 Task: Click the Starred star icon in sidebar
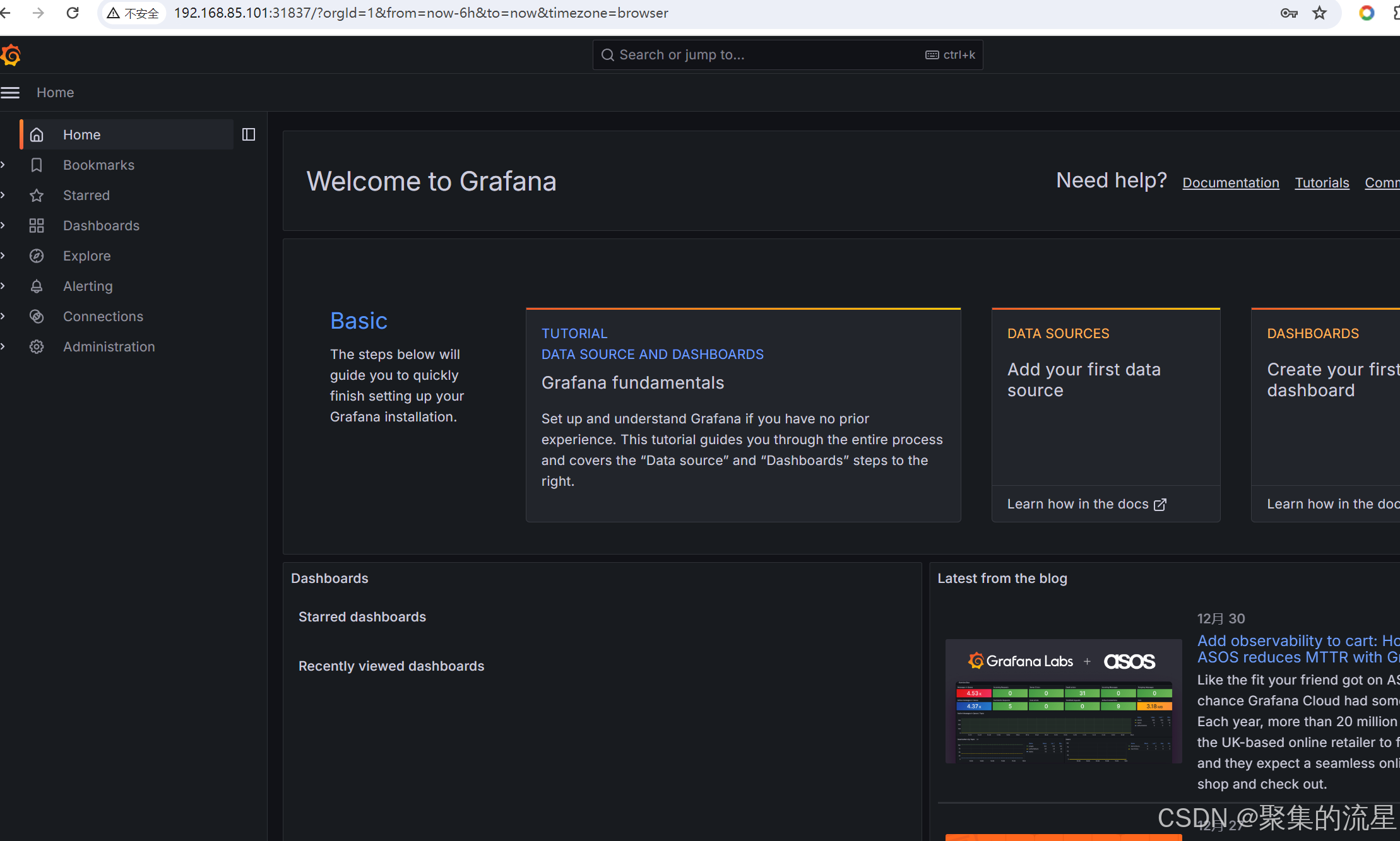pyautogui.click(x=37, y=196)
